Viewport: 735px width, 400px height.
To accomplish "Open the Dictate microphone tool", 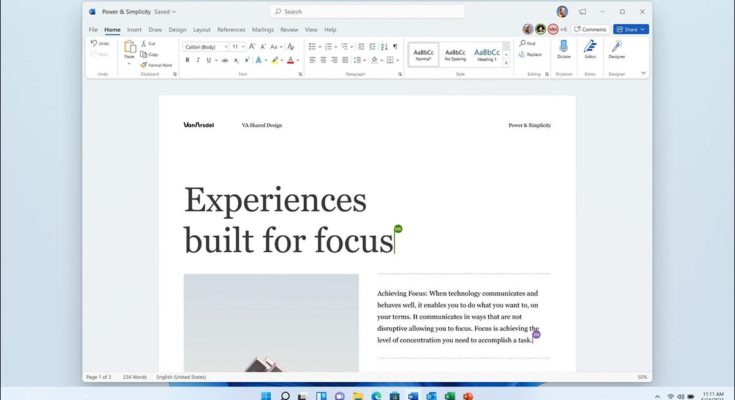I will coord(563,49).
